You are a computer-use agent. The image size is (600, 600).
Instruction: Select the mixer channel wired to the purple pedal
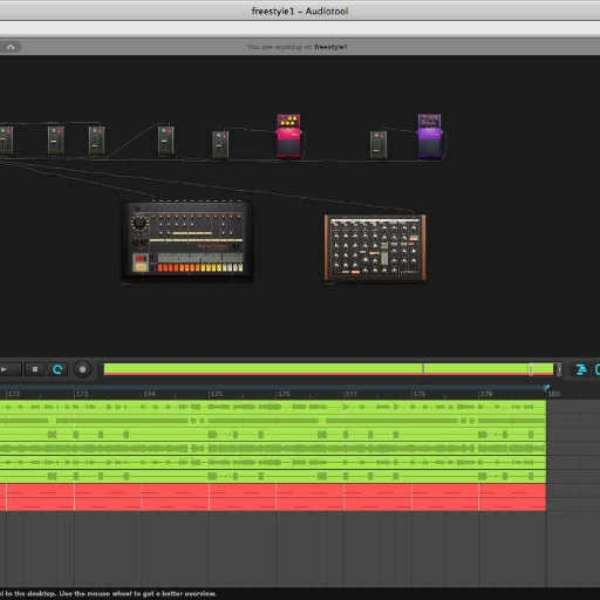click(x=378, y=145)
